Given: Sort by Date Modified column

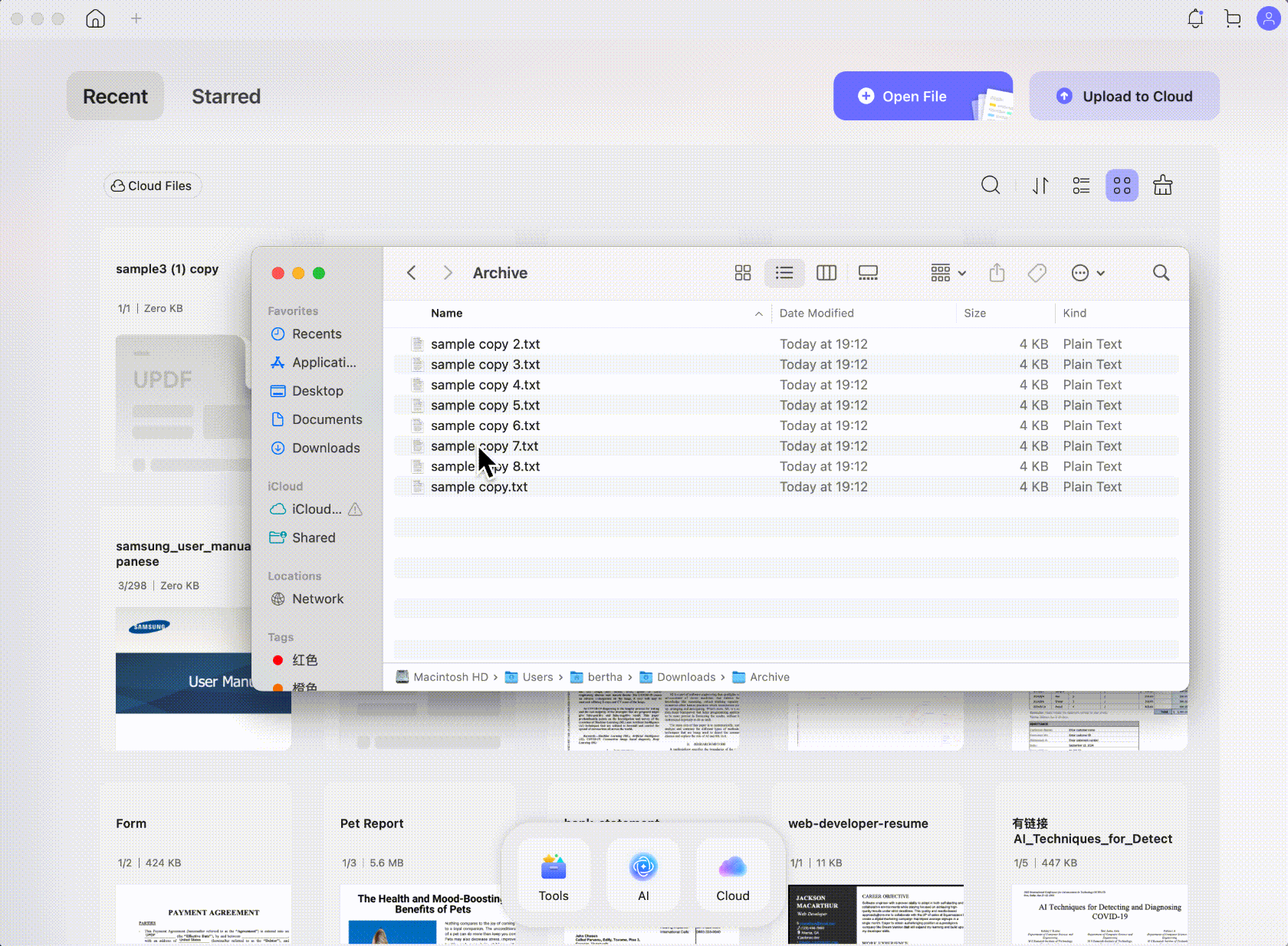Looking at the screenshot, I should [816, 313].
